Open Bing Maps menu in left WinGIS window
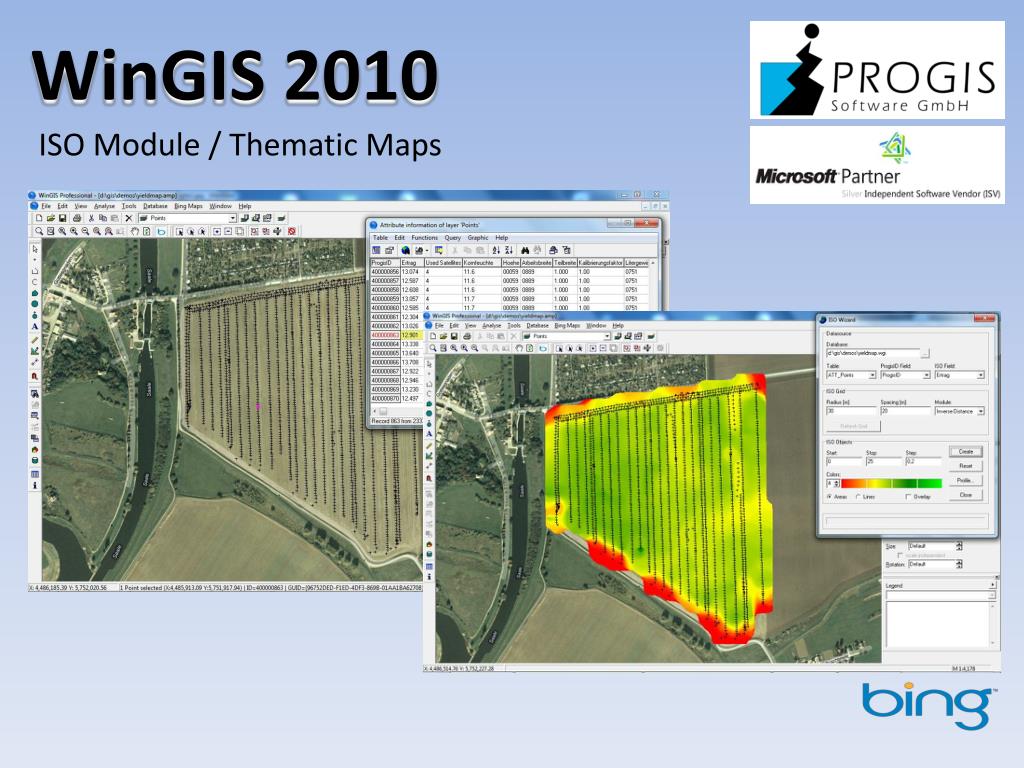This screenshot has height=768, width=1024. click(189, 206)
